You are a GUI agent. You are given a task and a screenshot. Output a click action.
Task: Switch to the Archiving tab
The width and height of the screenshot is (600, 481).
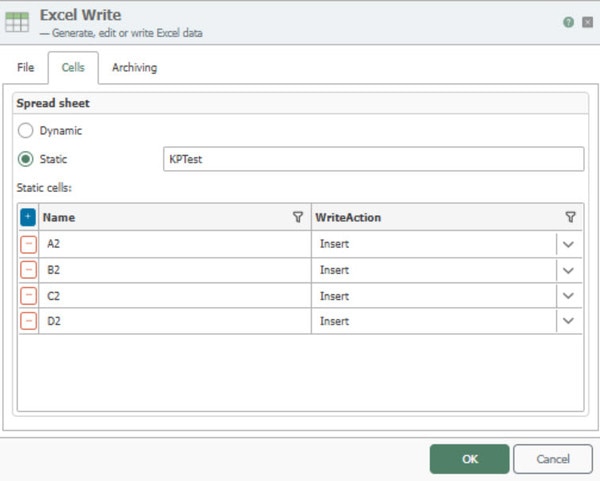click(134, 67)
